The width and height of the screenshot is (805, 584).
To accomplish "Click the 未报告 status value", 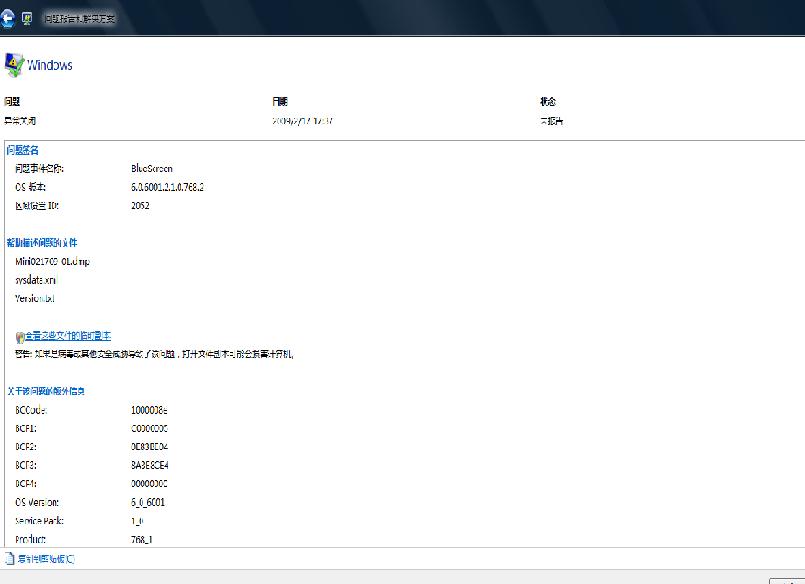I will click(551, 121).
